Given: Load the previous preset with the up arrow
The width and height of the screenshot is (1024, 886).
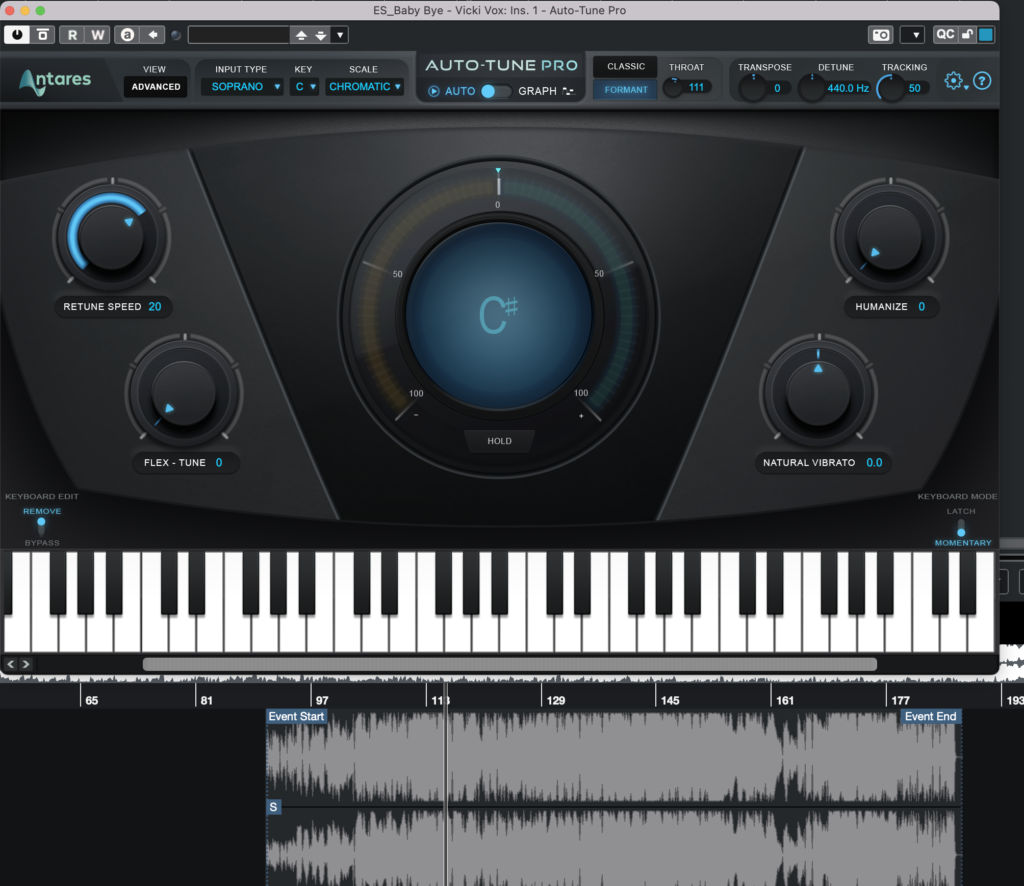Looking at the screenshot, I should click(x=301, y=35).
